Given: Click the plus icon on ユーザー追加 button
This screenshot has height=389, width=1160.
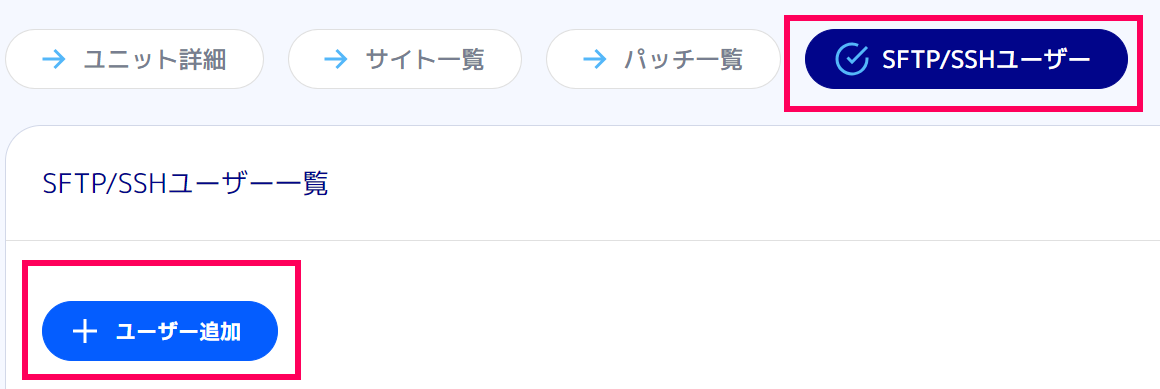Looking at the screenshot, I should pos(85,332).
